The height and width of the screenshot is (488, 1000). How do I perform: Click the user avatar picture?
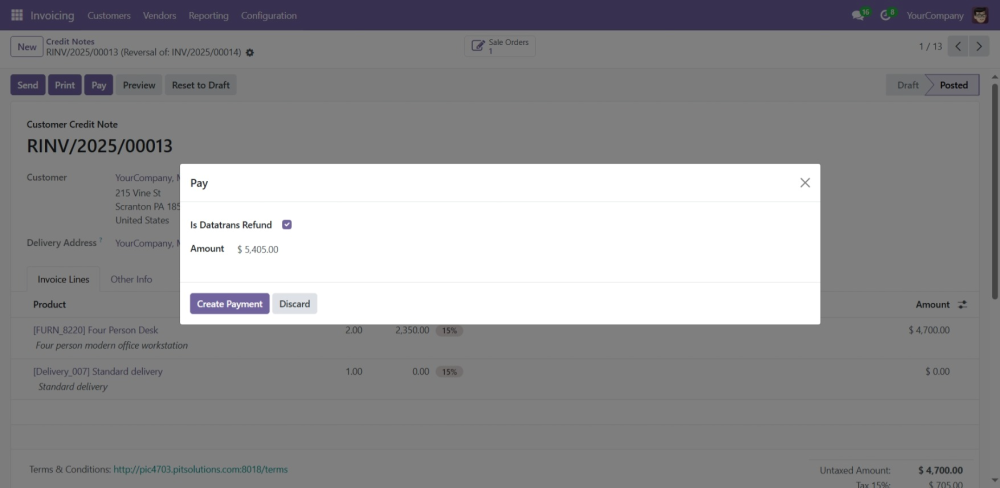[x=980, y=15]
